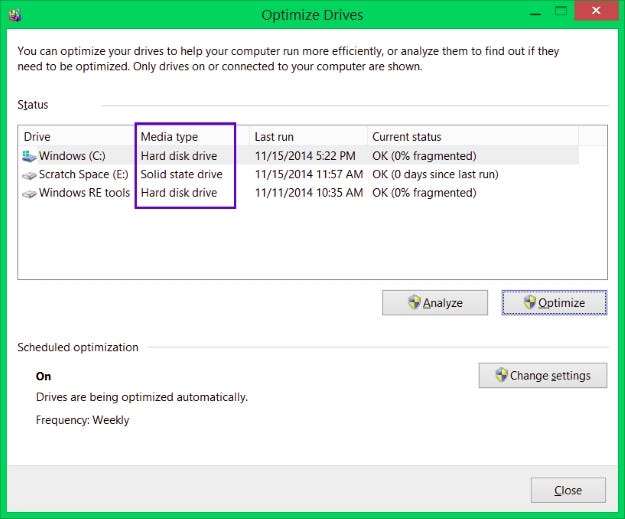Image resolution: width=625 pixels, height=519 pixels.
Task: Open the Change settings dialog
Action: (543, 376)
